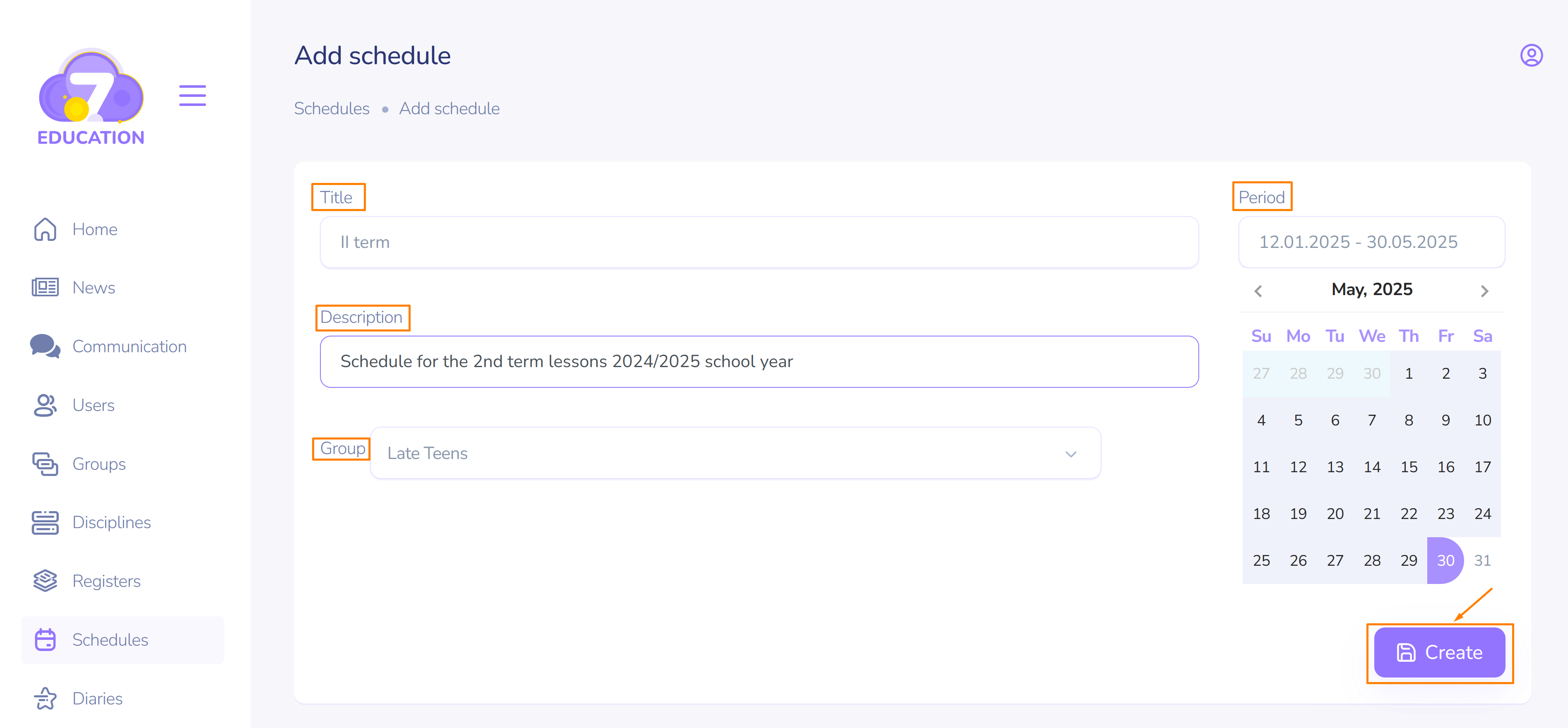This screenshot has height=728, width=1568.
Task: Click the Schedules breadcrumb link
Action: (332, 108)
